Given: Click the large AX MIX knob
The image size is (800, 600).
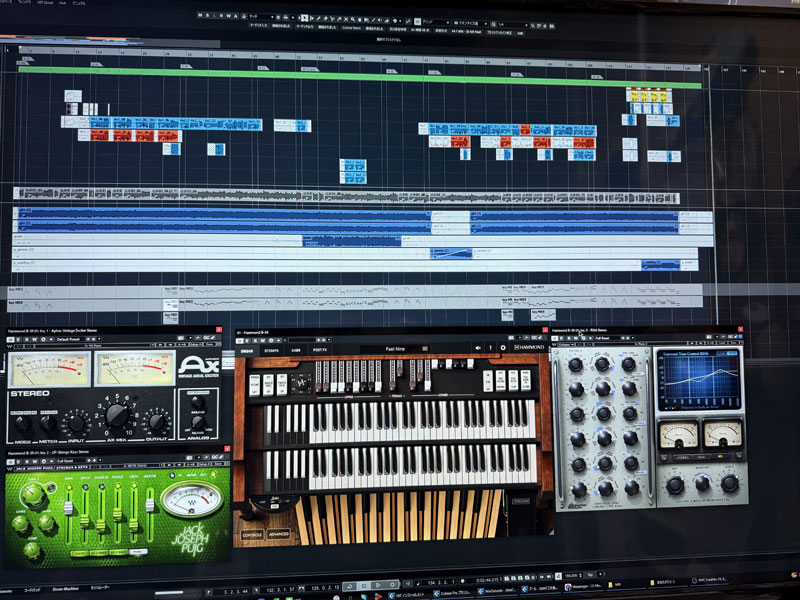Looking at the screenshot, I should 117,415.
